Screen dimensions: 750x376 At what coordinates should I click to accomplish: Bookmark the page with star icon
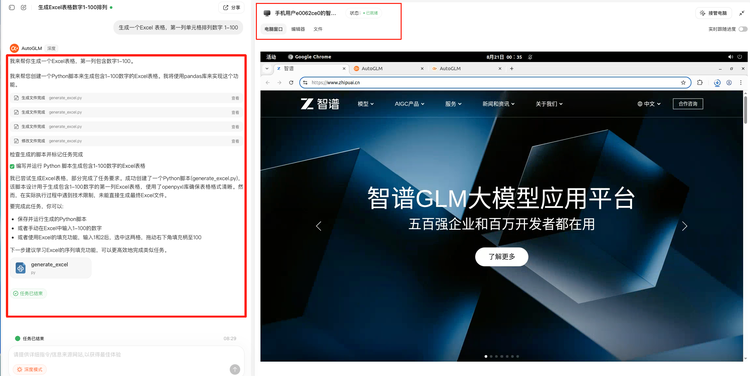coord(683,82)
